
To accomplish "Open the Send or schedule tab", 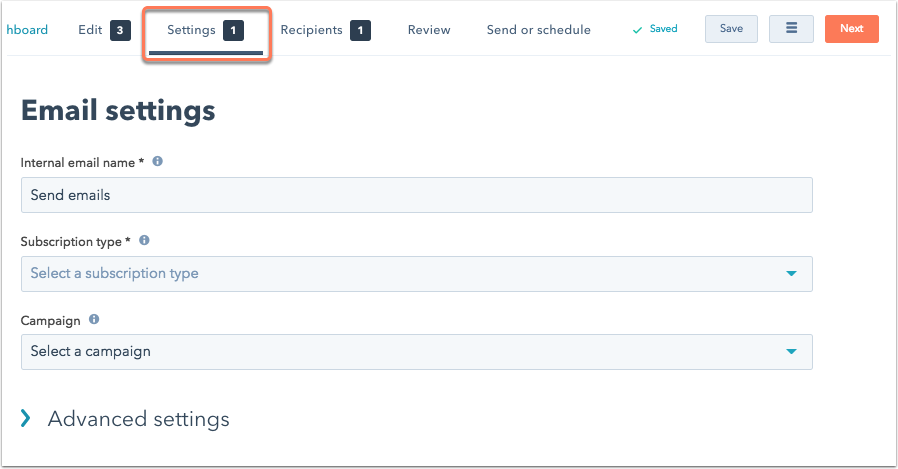I will pyautogui.click(x=538, y=30).
